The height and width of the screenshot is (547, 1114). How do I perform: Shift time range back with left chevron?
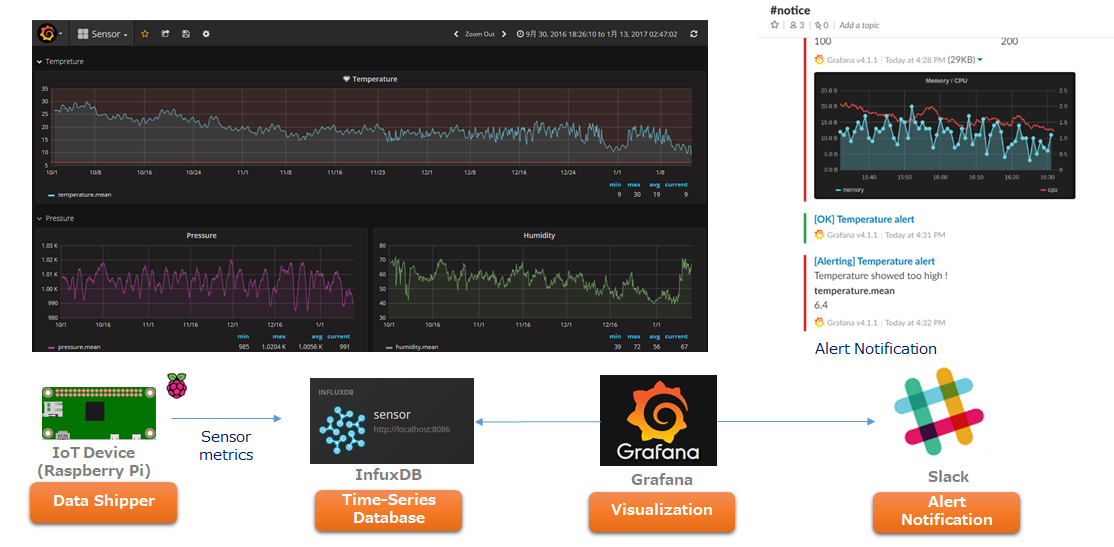pyautogui.click(x=456, y=33)
